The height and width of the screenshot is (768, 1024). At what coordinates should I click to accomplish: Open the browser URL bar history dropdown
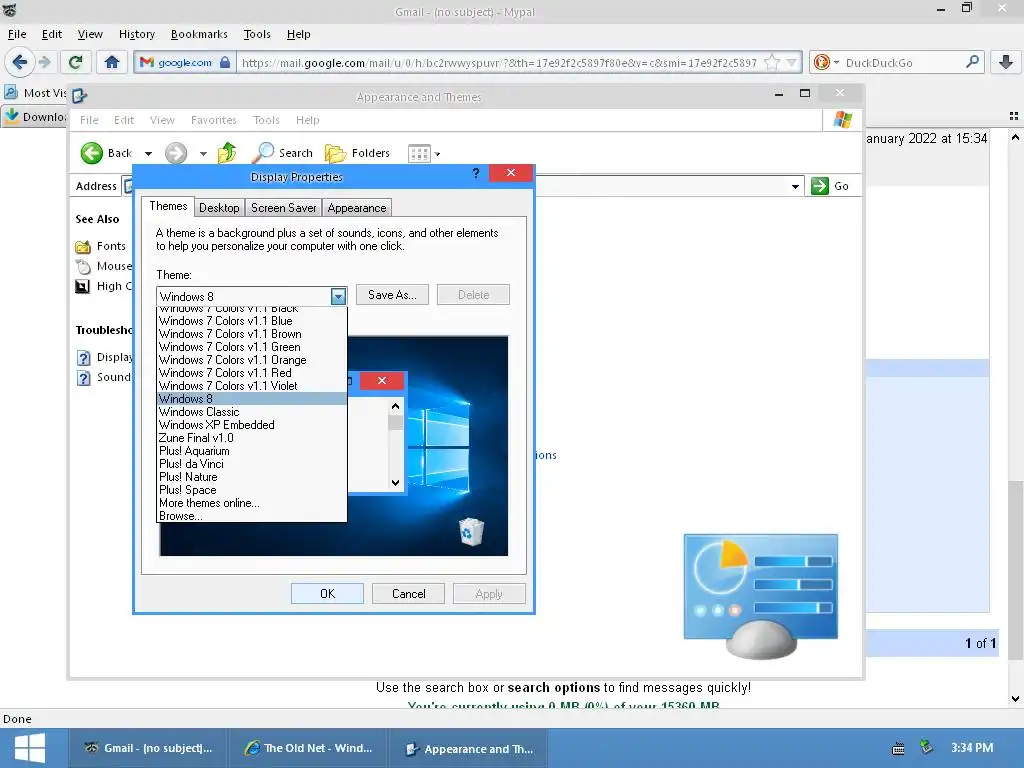[792, 63]
